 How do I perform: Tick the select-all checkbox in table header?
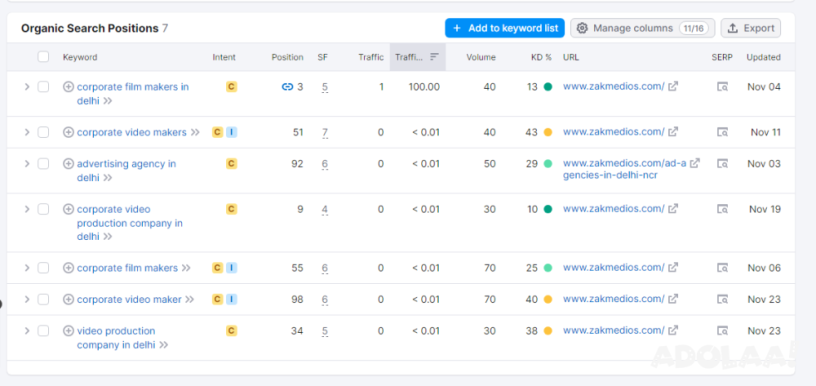pyautogui.click(x=43, y=57)
